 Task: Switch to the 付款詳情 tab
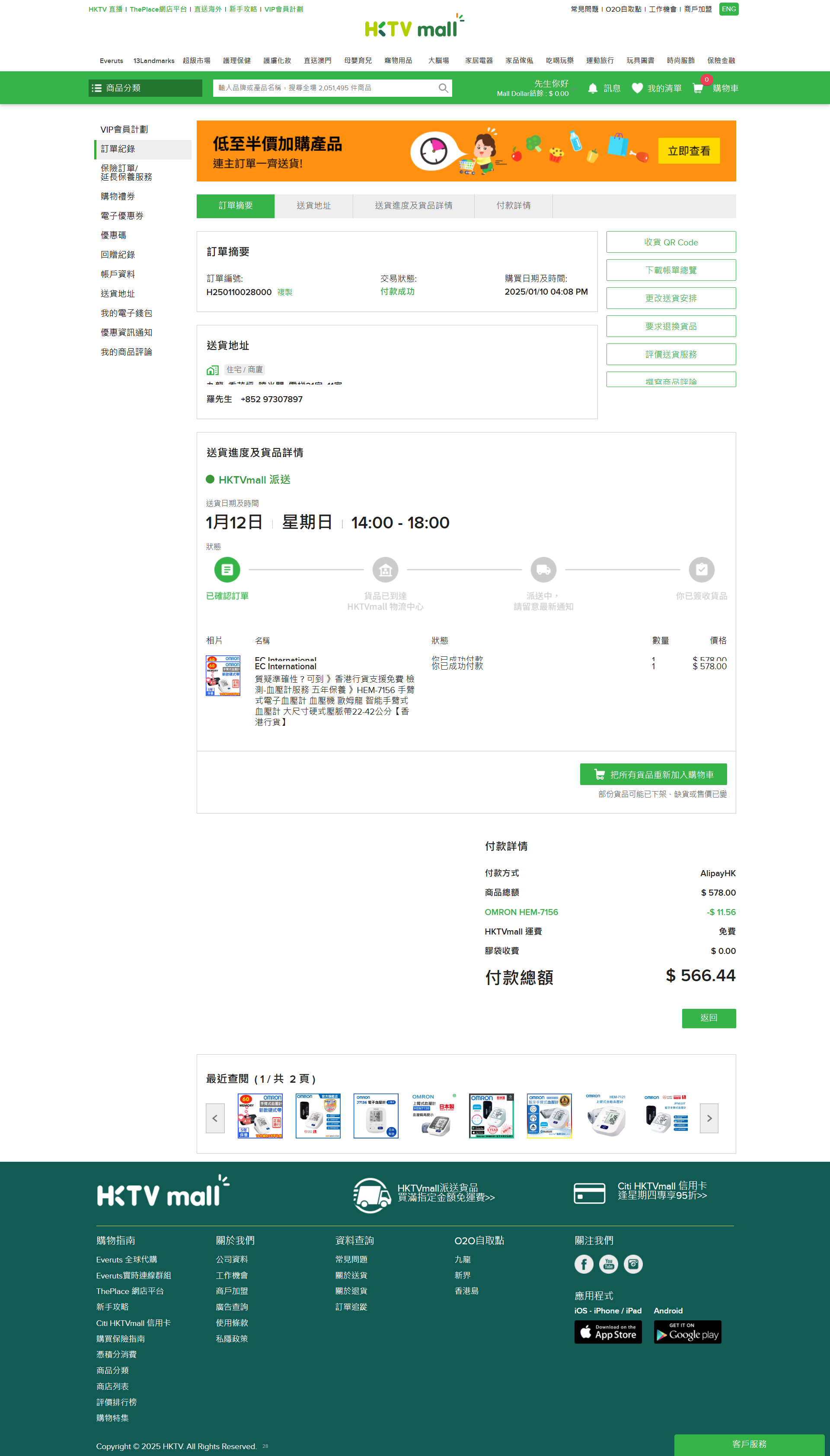pyautogui.click(x=513, y=206)
